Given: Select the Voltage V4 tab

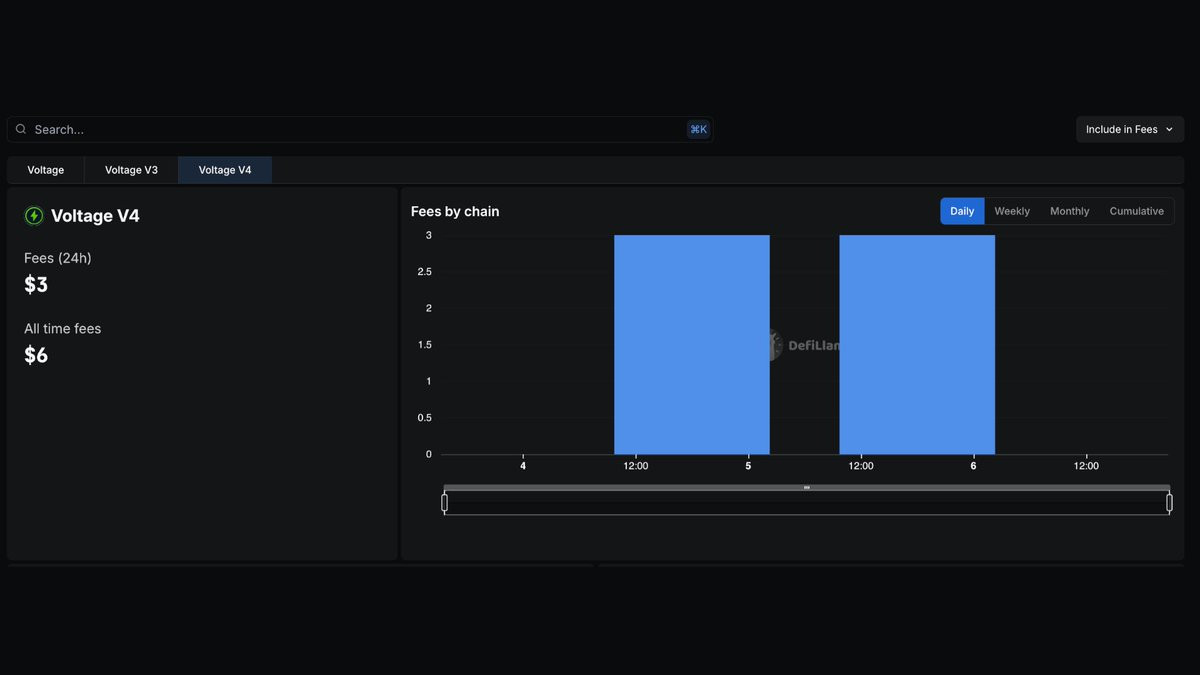Looking at the screenshot, I should click(225, 170).
